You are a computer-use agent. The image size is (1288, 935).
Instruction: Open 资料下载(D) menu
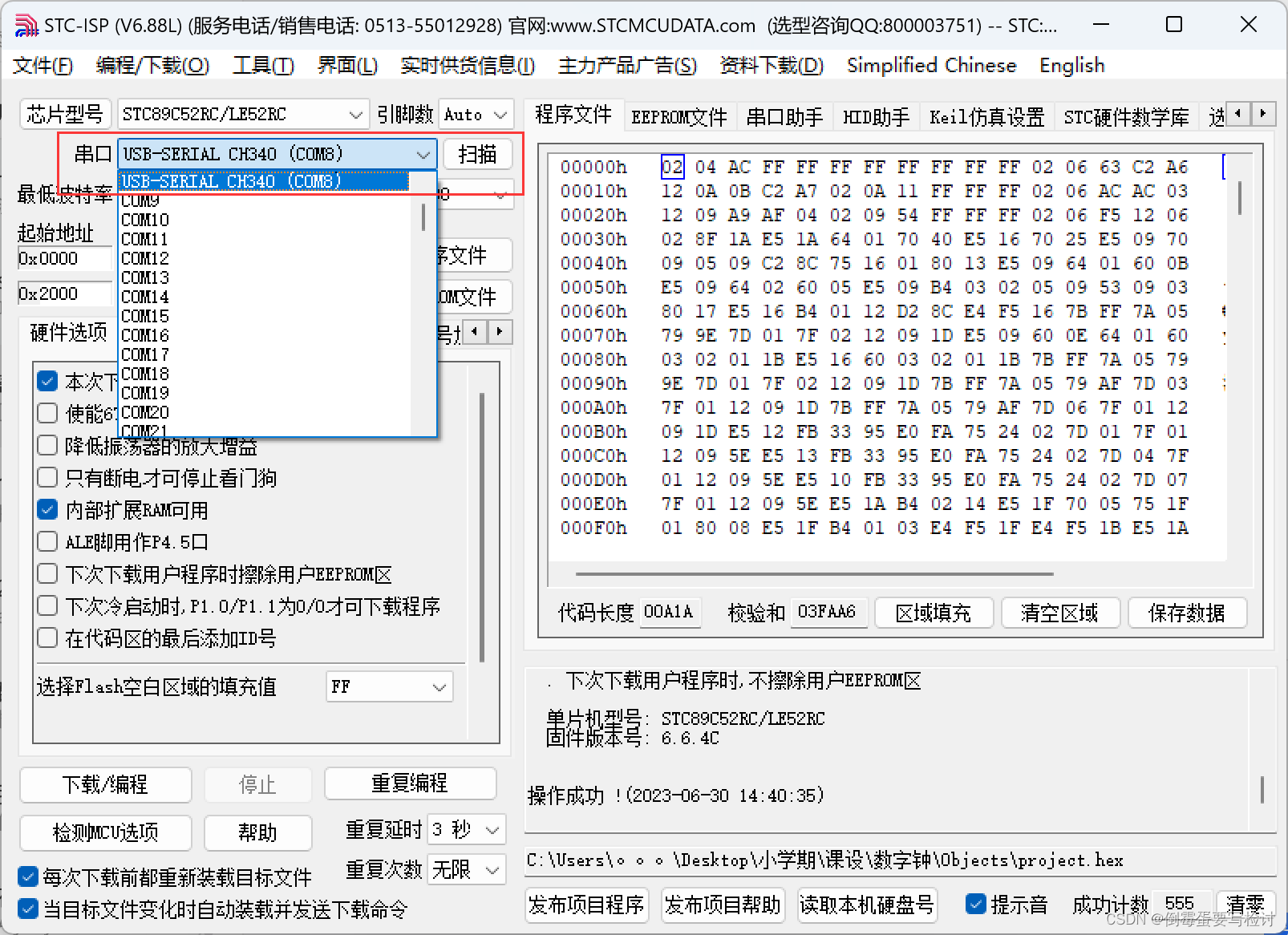pyautogui.click(x=772, y=65)
